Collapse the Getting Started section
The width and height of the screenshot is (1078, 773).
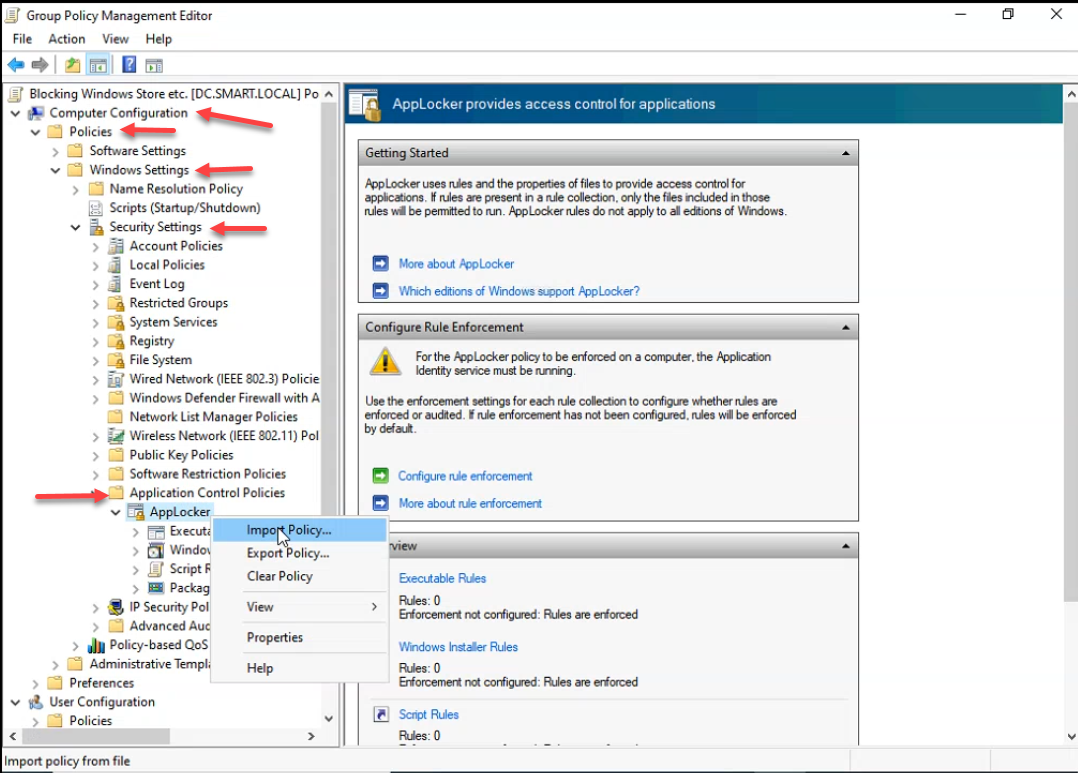[846, 153]
